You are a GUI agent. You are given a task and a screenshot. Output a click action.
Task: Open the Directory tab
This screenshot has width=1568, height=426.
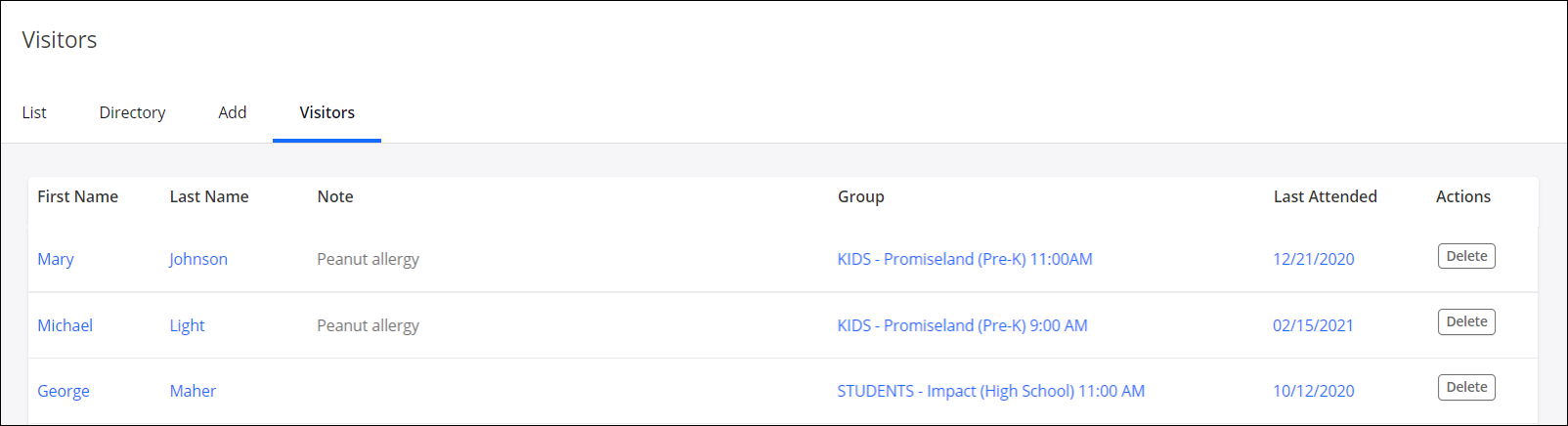[x=132, y=112]
